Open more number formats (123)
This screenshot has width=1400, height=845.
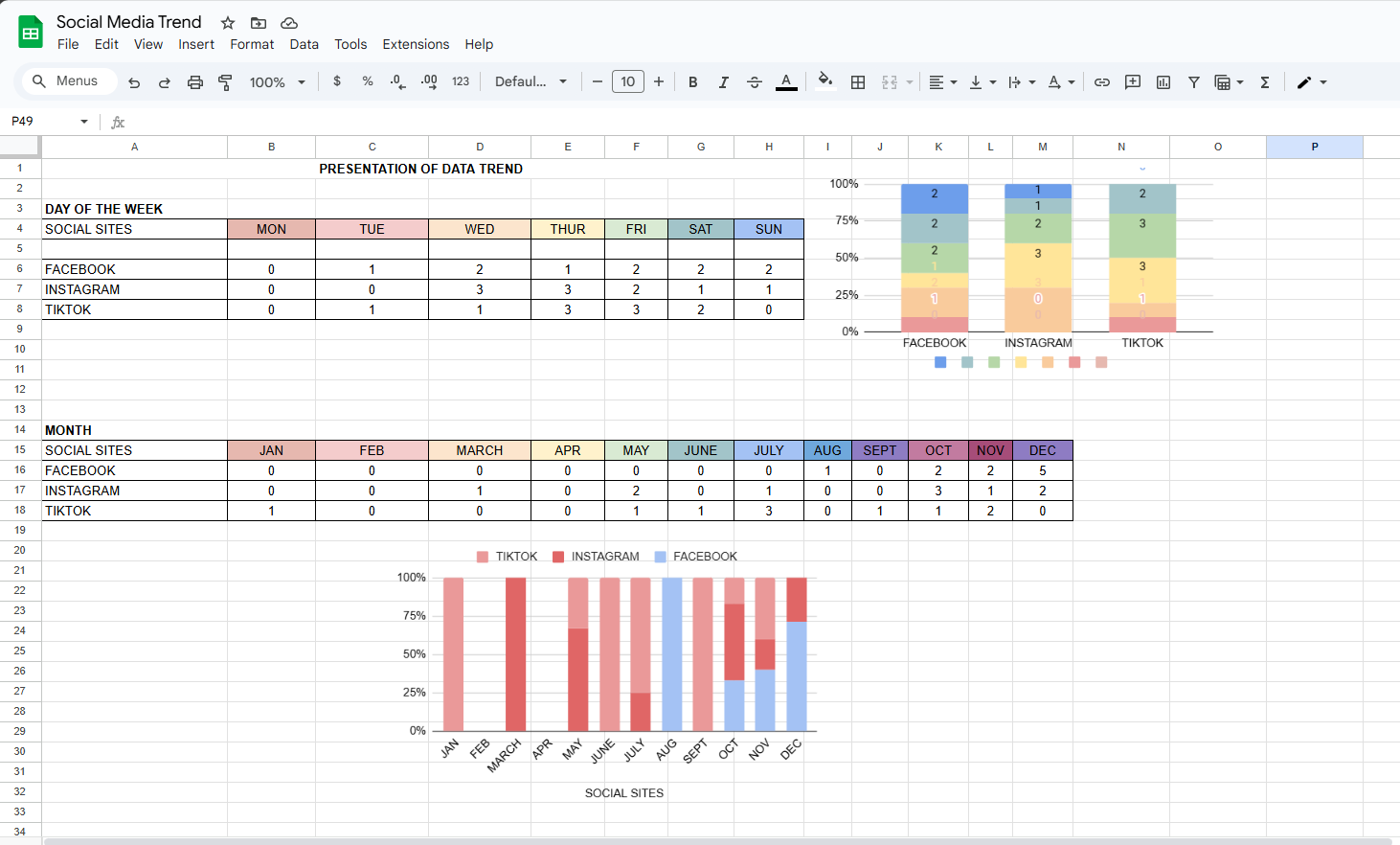pos(461,81)
